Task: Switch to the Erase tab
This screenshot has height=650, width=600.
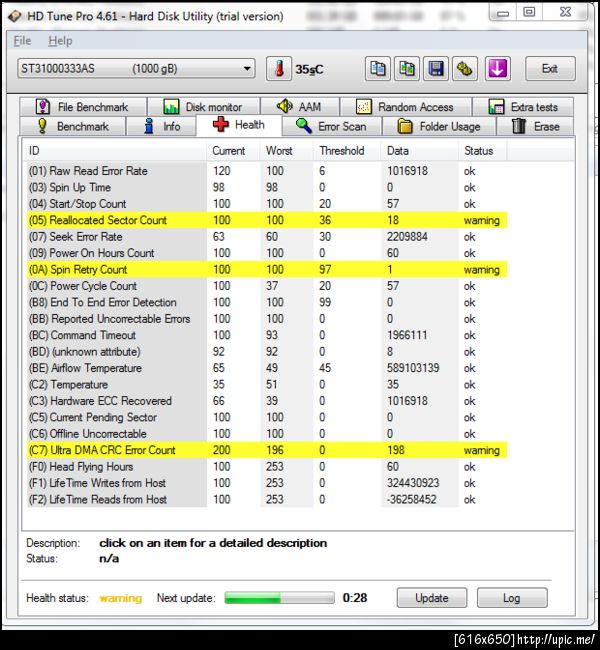Action: pos(535,126)
